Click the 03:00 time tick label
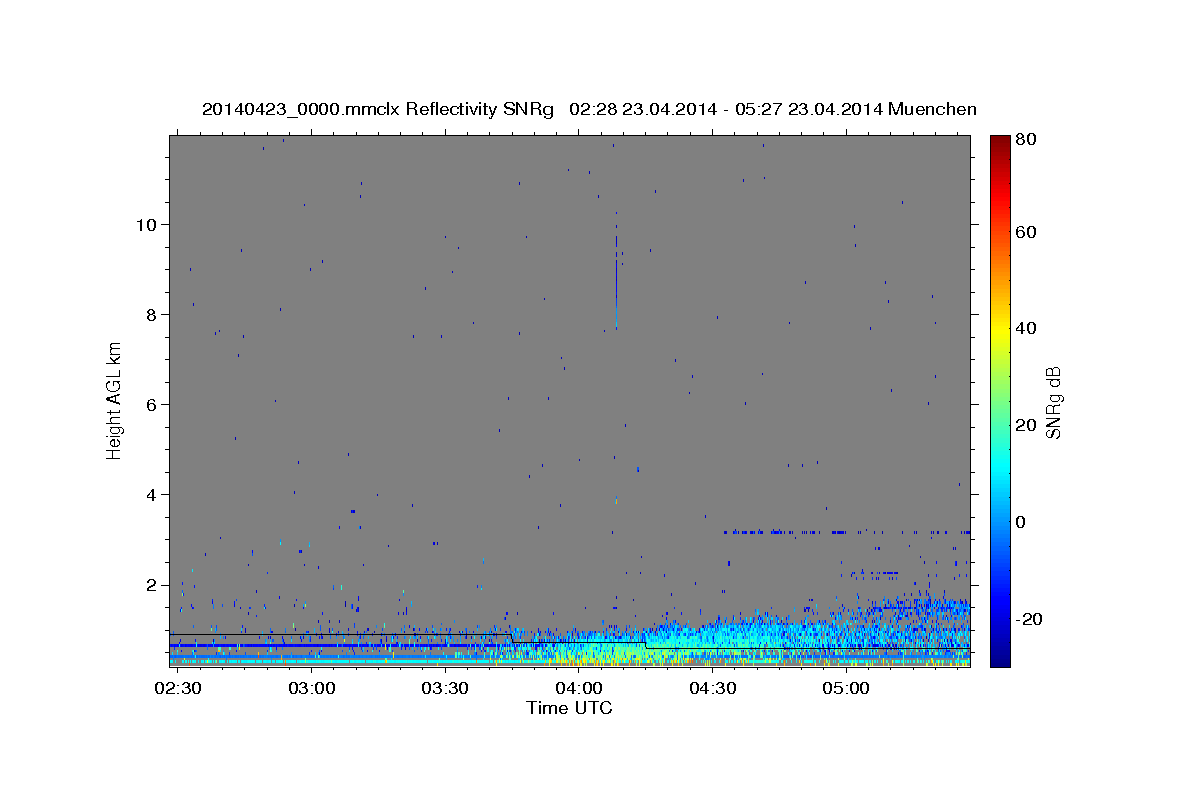Screen dimensions: 1200x800 coord(312,689)
